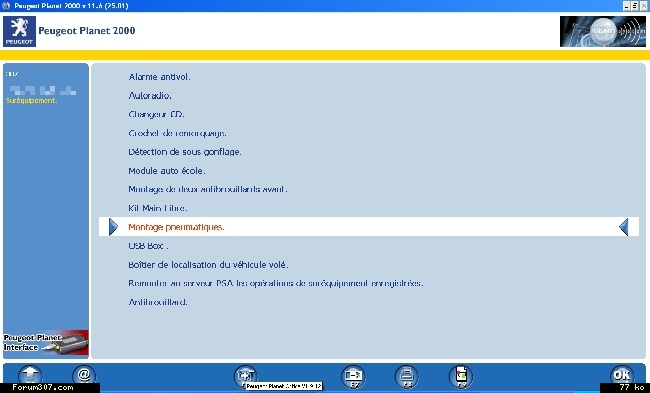Click the F7 toolbar icon
The image size is (650, 393).
click(353, 377)
